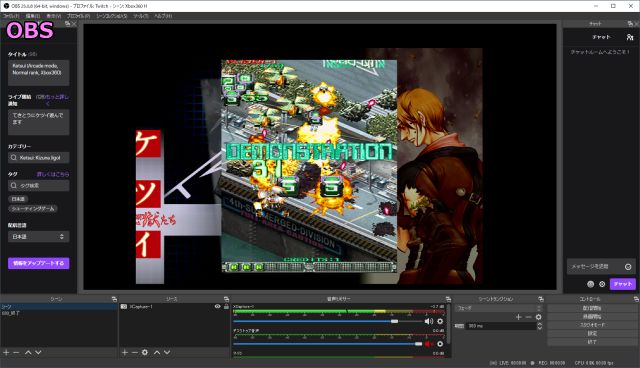Unmute the desktop audio red speaker
The width and height of the screenshot is (640, 368).
click(x=429, y=344)
